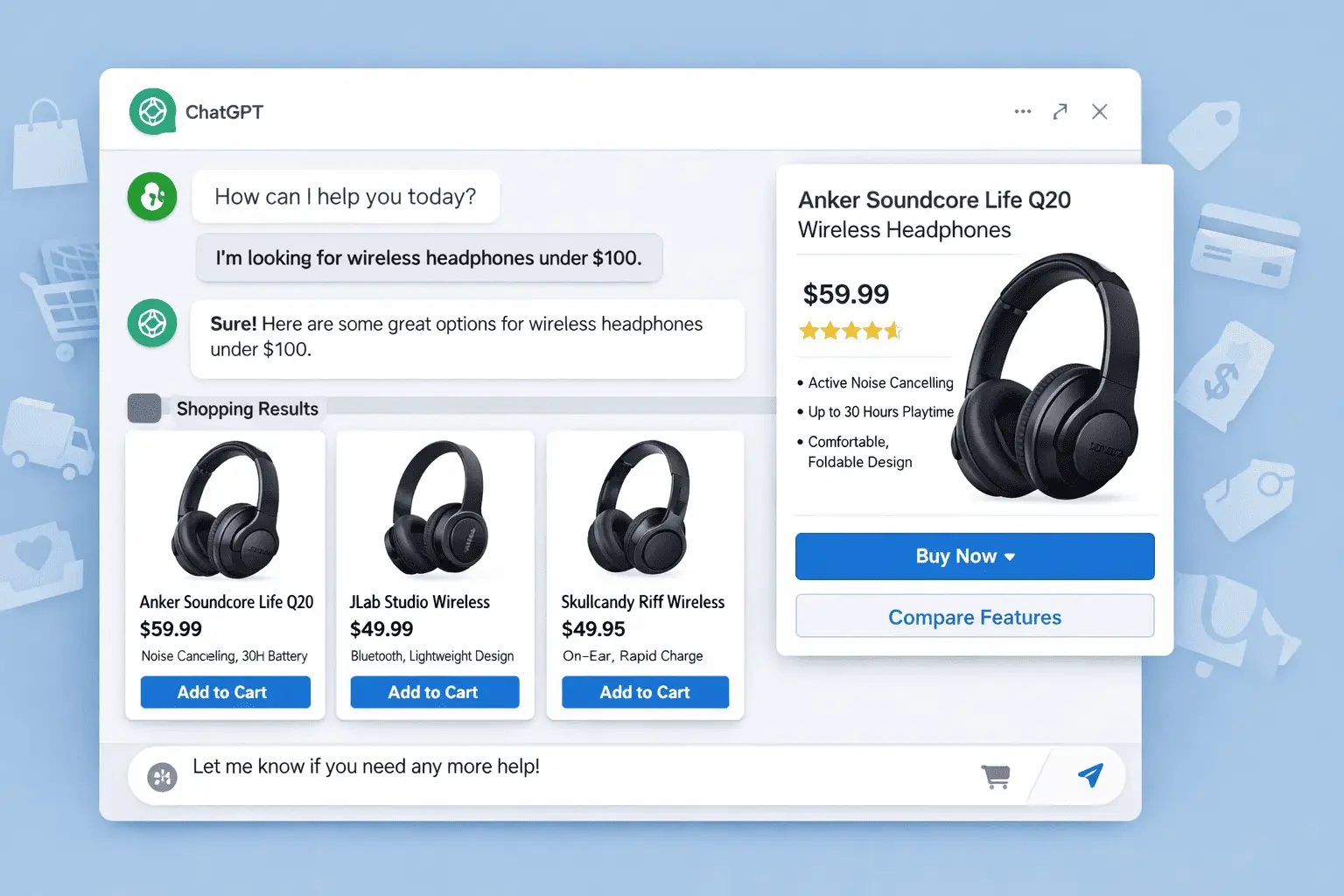
Task: Open the JLab Studio Wireless product image
Action: 436,510
